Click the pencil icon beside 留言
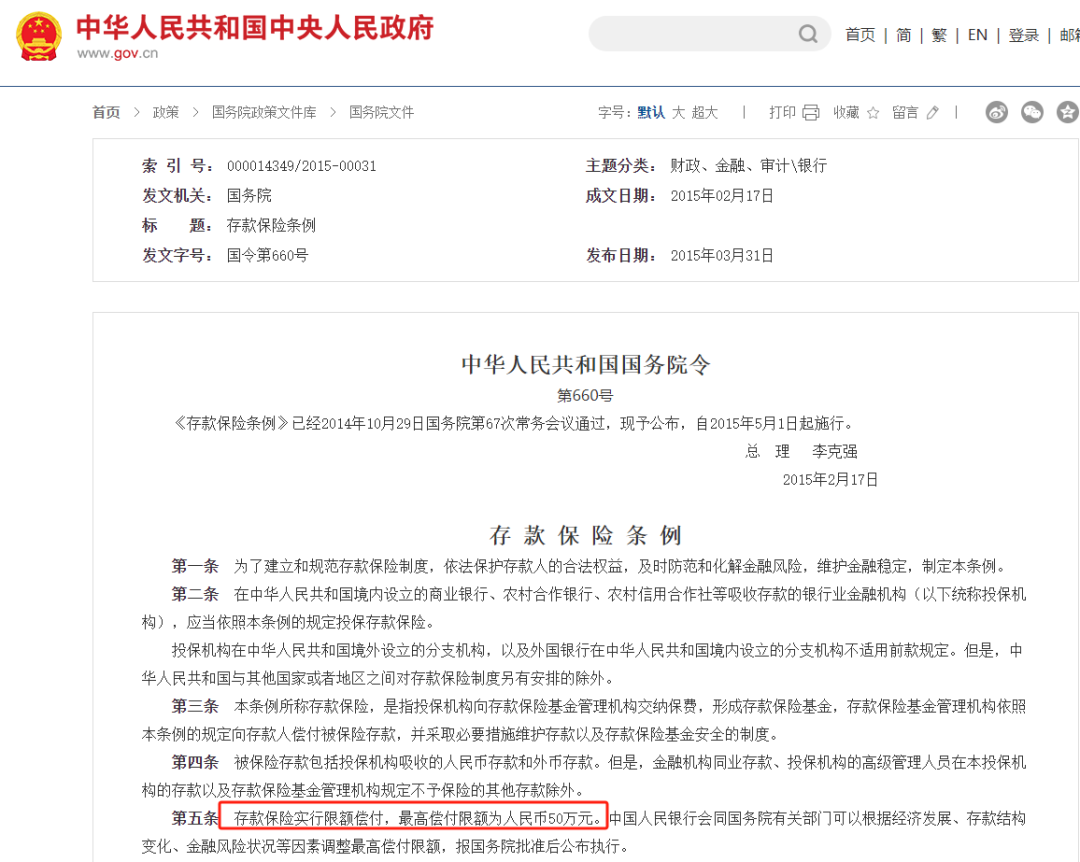 (x=932, y=112)
